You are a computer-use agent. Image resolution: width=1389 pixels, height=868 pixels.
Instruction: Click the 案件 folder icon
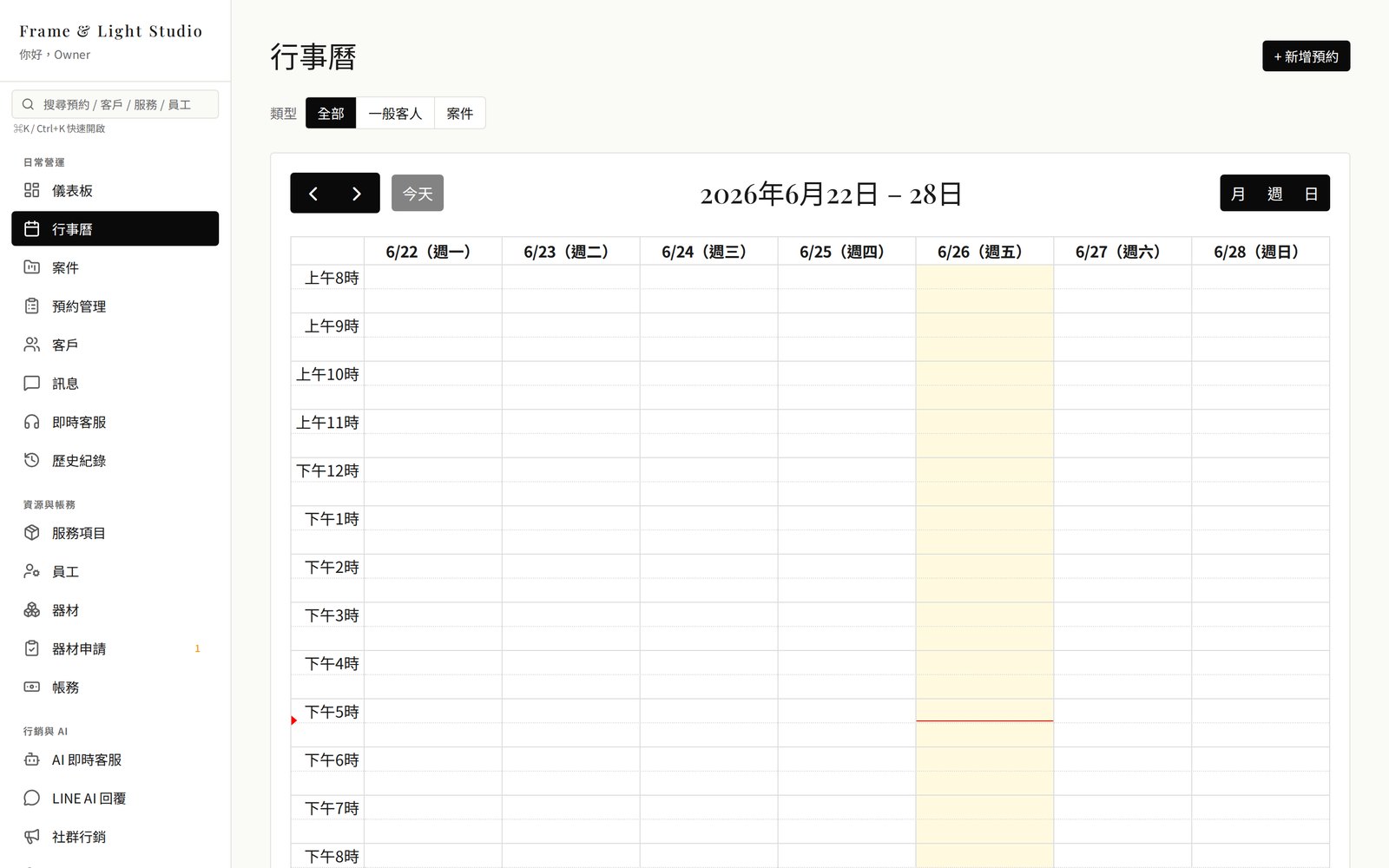pos(32,267)
